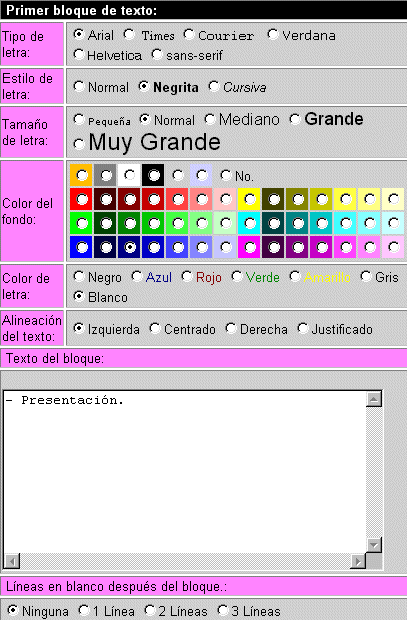The height and width of the screenshot is (620, 407).
Task: Pick the bright red swatch starting the red row
Action: point(81,199)
